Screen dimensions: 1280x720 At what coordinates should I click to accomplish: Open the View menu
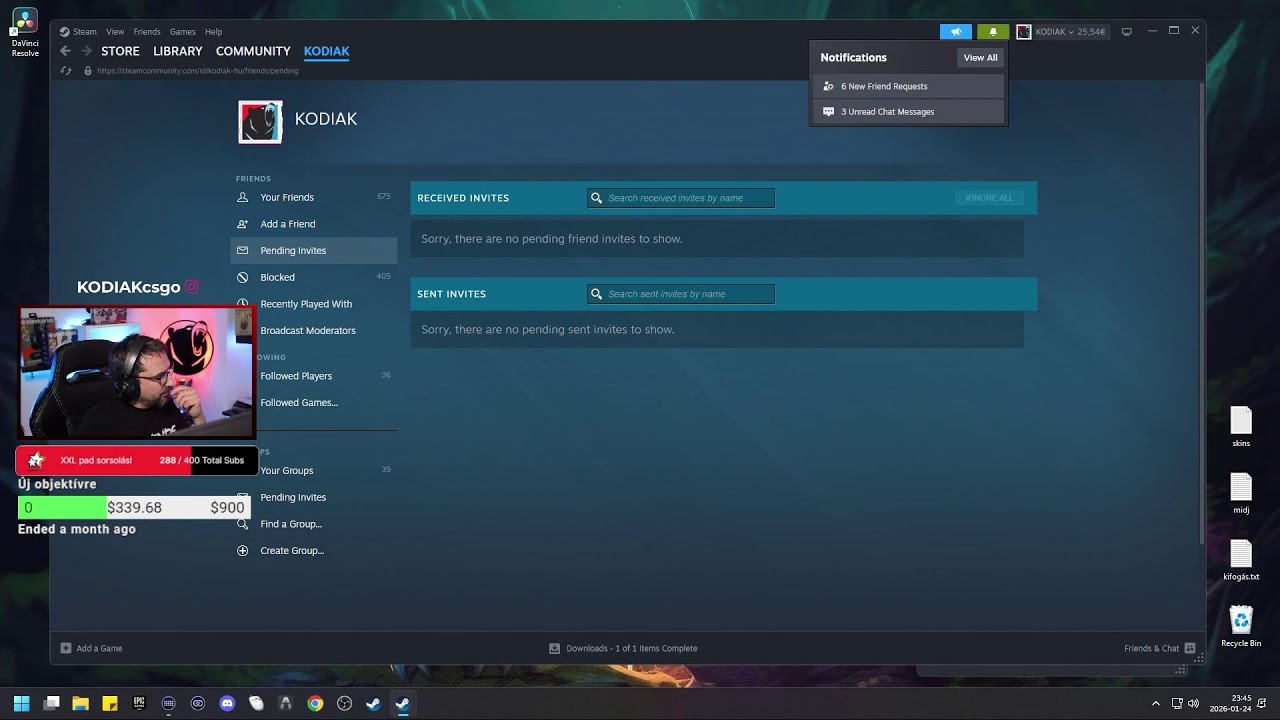click(x=115, y=32)
